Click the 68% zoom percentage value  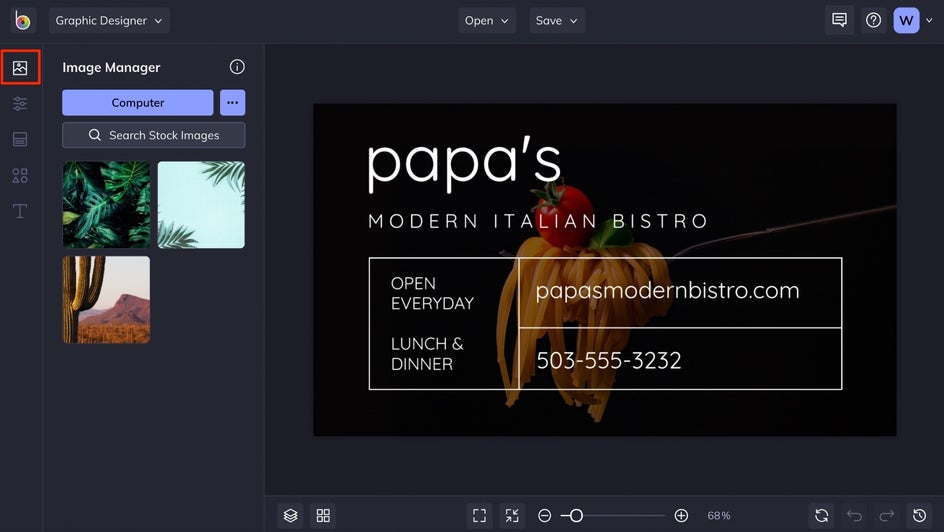(x=719, y=516)
